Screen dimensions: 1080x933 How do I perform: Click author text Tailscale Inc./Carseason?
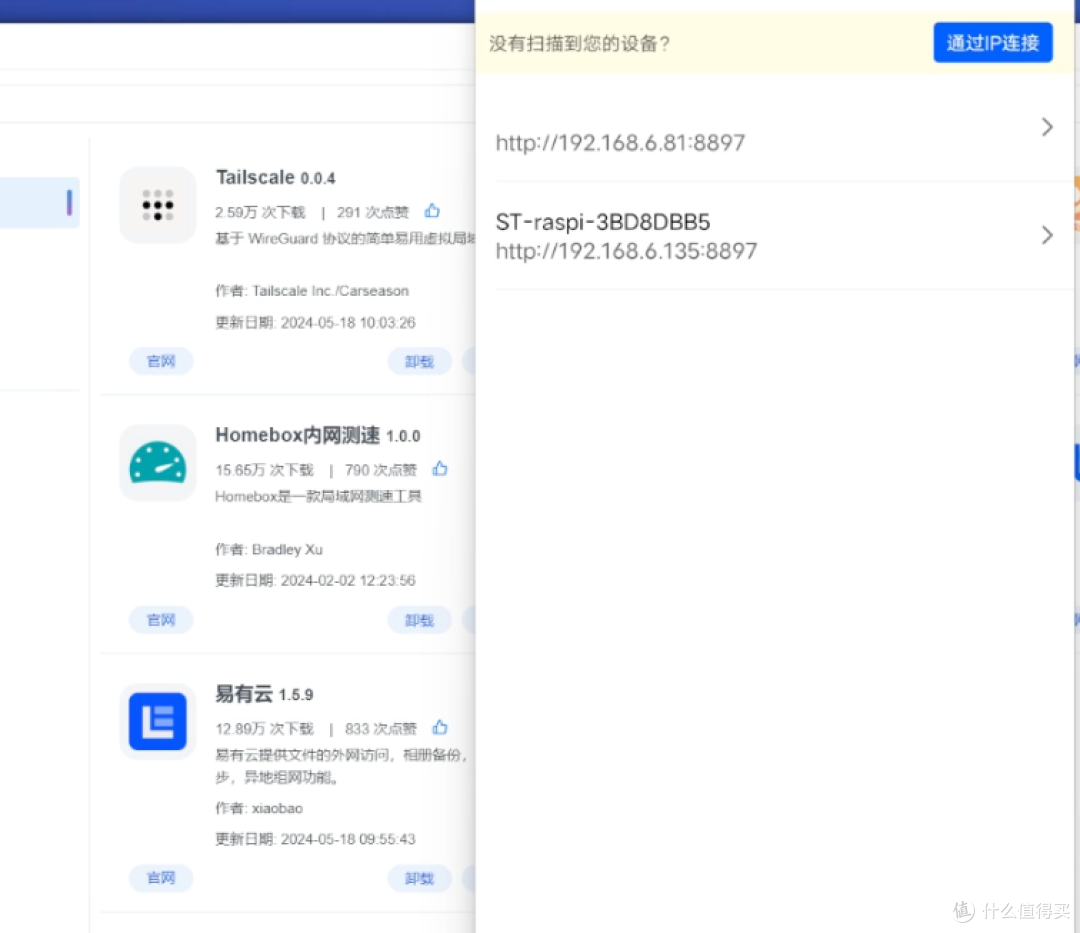(x=331, y=291)
